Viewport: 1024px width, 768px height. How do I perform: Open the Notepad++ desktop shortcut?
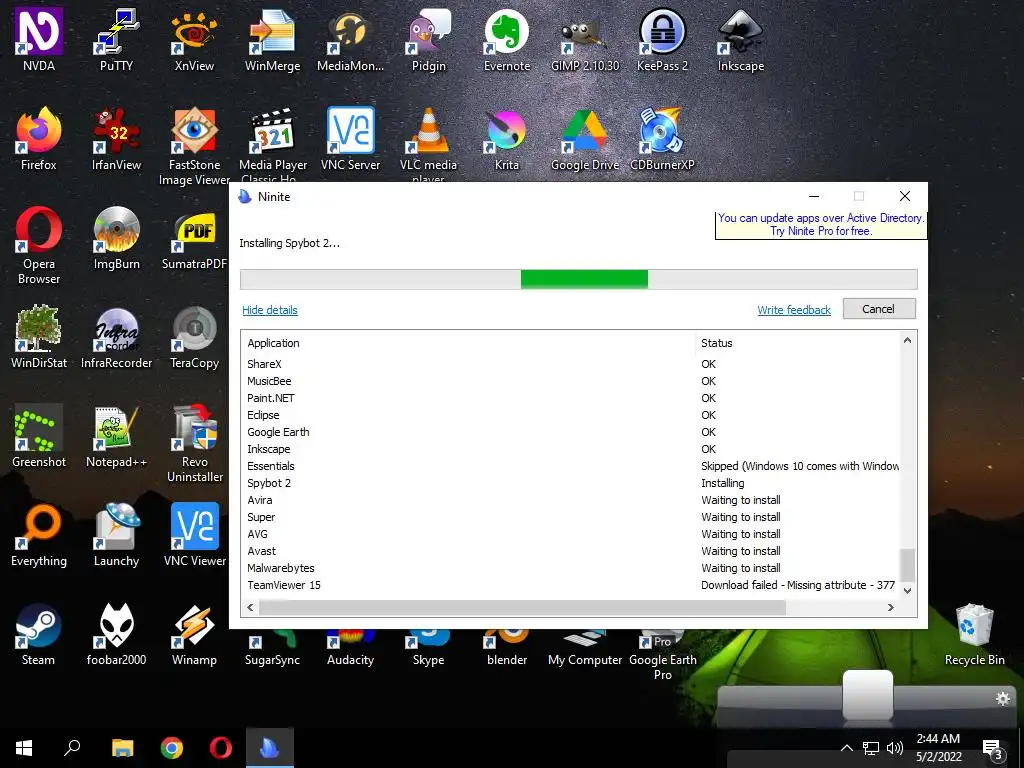tap(116, 436)
